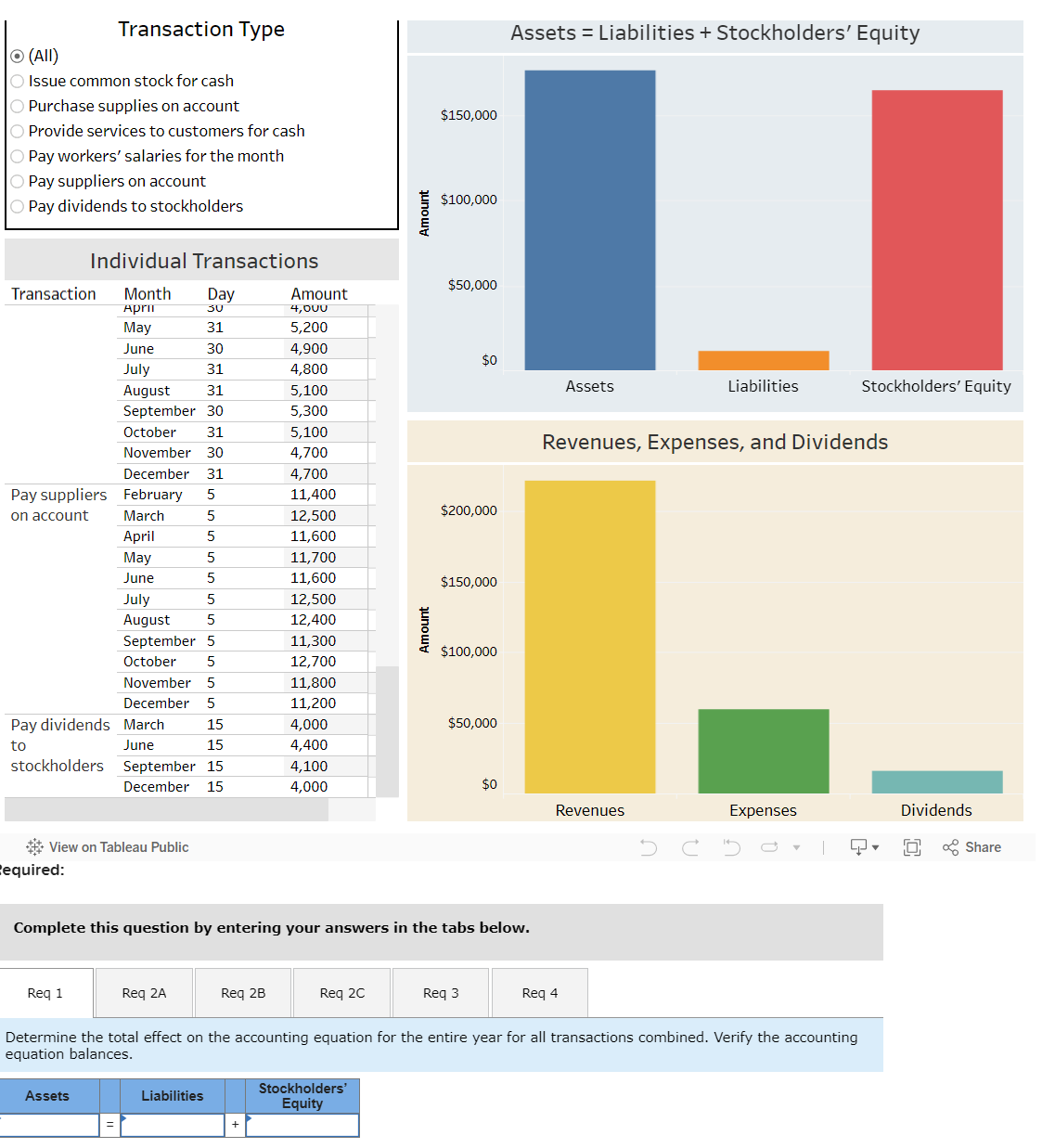Select 'Issue common stock for cash' radio button
The image size is (1055, 1148).
(x=17, y=81)
